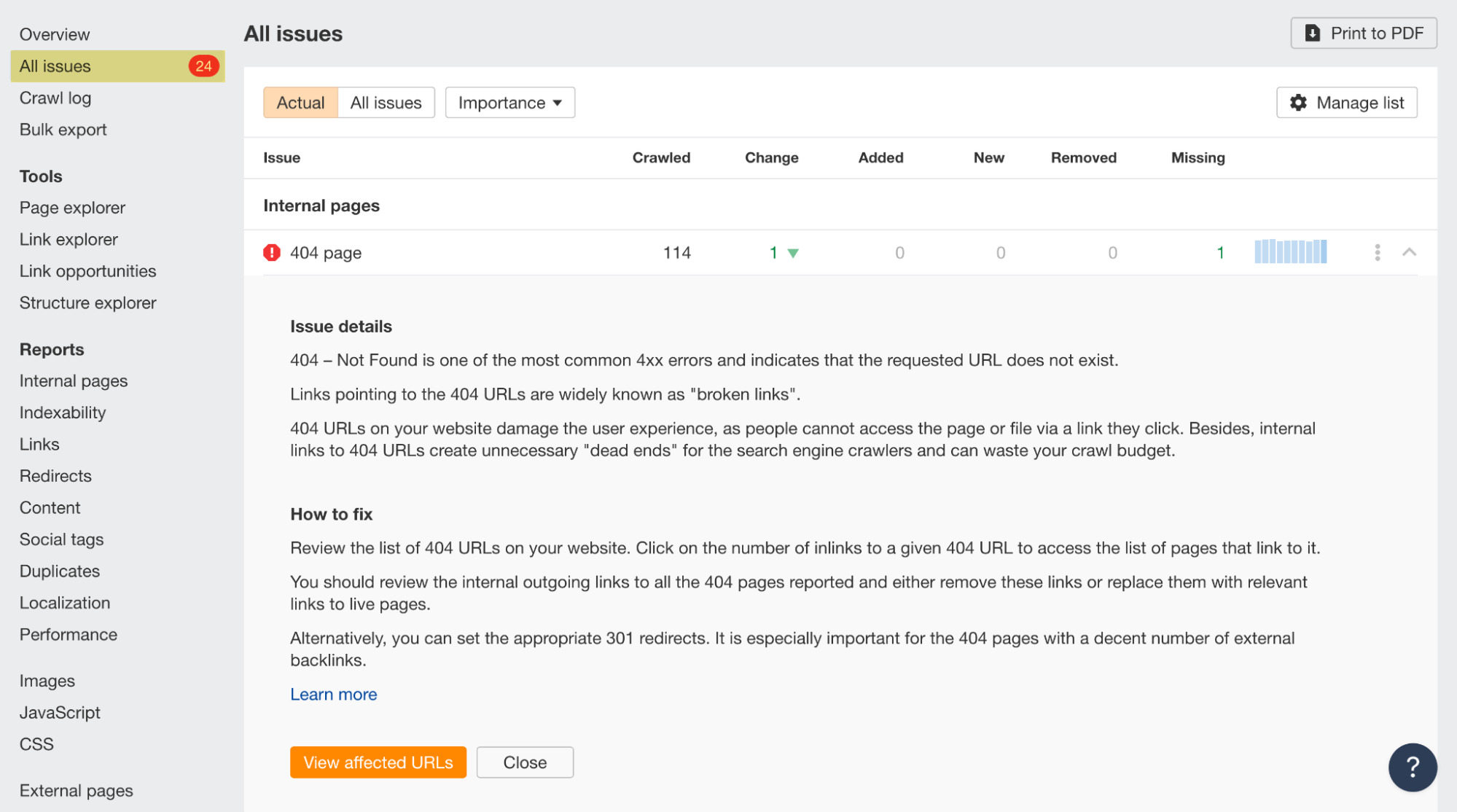The image size is (1457, 812).
Task: Collapse the 404 page details with the chevron
Action: (x=1411, y=252)
